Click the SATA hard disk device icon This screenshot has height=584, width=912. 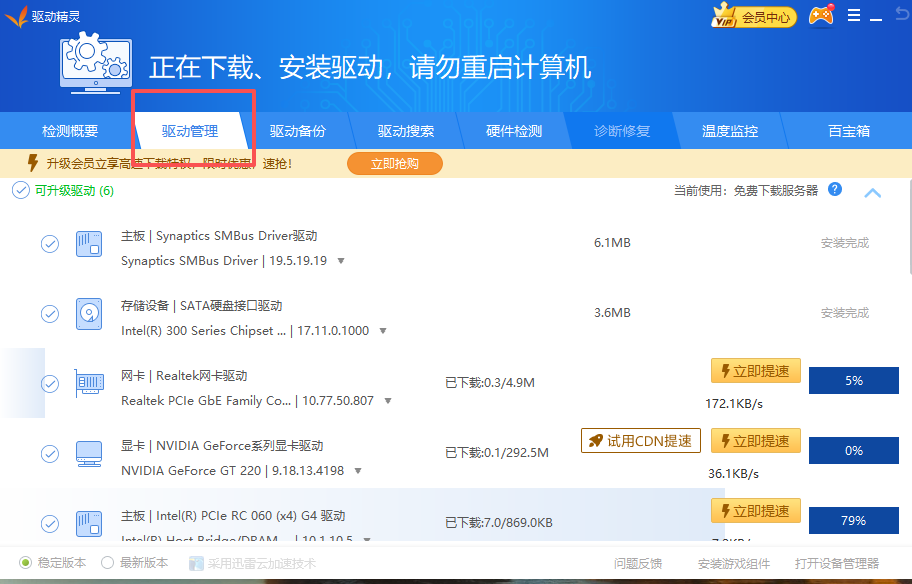(89, 314)
